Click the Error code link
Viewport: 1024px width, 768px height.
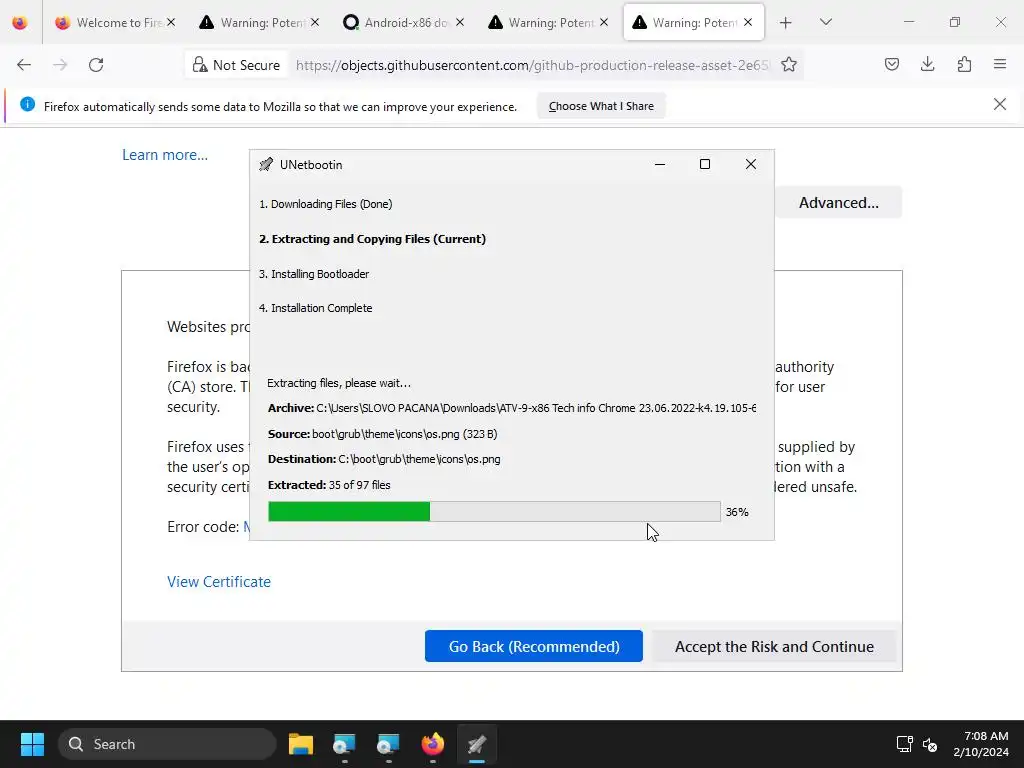(246, 526)
